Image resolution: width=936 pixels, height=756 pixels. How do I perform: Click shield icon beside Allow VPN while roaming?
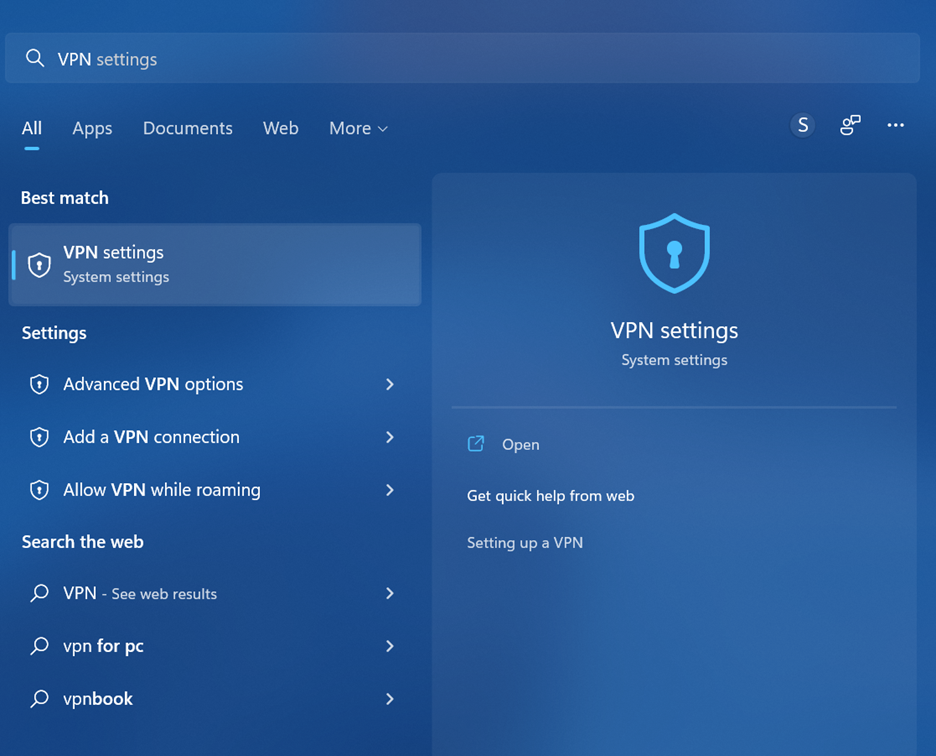point(39,490)
